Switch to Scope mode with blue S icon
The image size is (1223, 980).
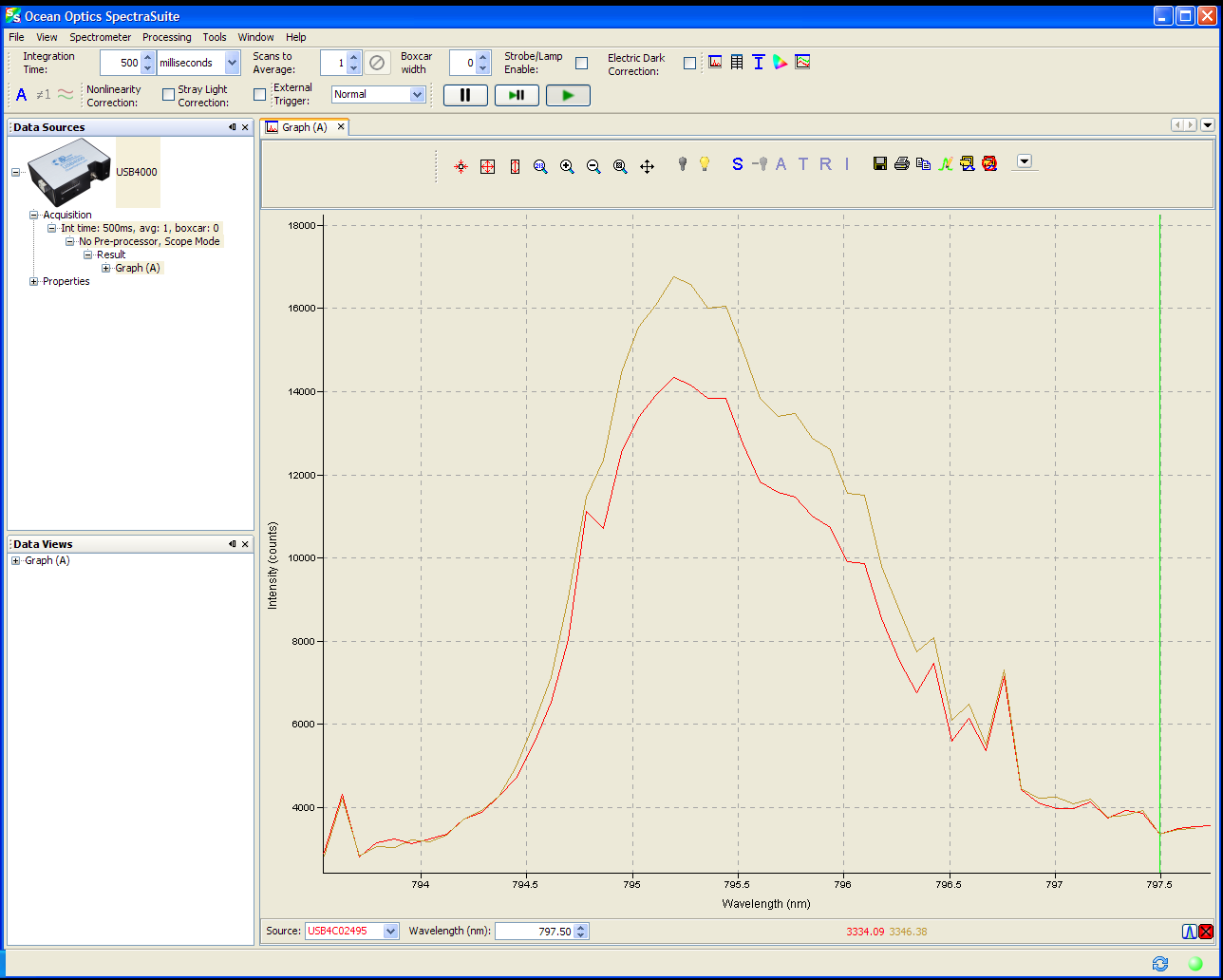pos(738,164)
